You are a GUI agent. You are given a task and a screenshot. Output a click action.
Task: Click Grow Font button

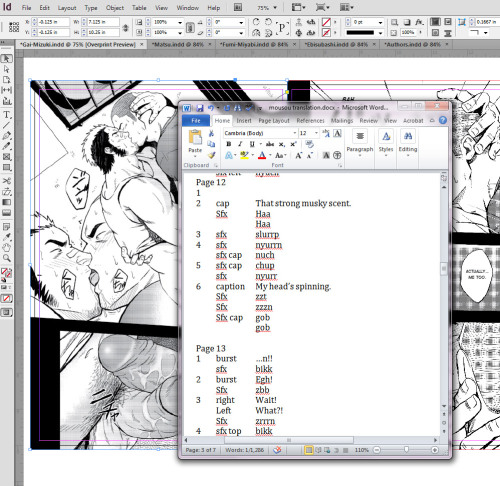[x=299, y=155]
